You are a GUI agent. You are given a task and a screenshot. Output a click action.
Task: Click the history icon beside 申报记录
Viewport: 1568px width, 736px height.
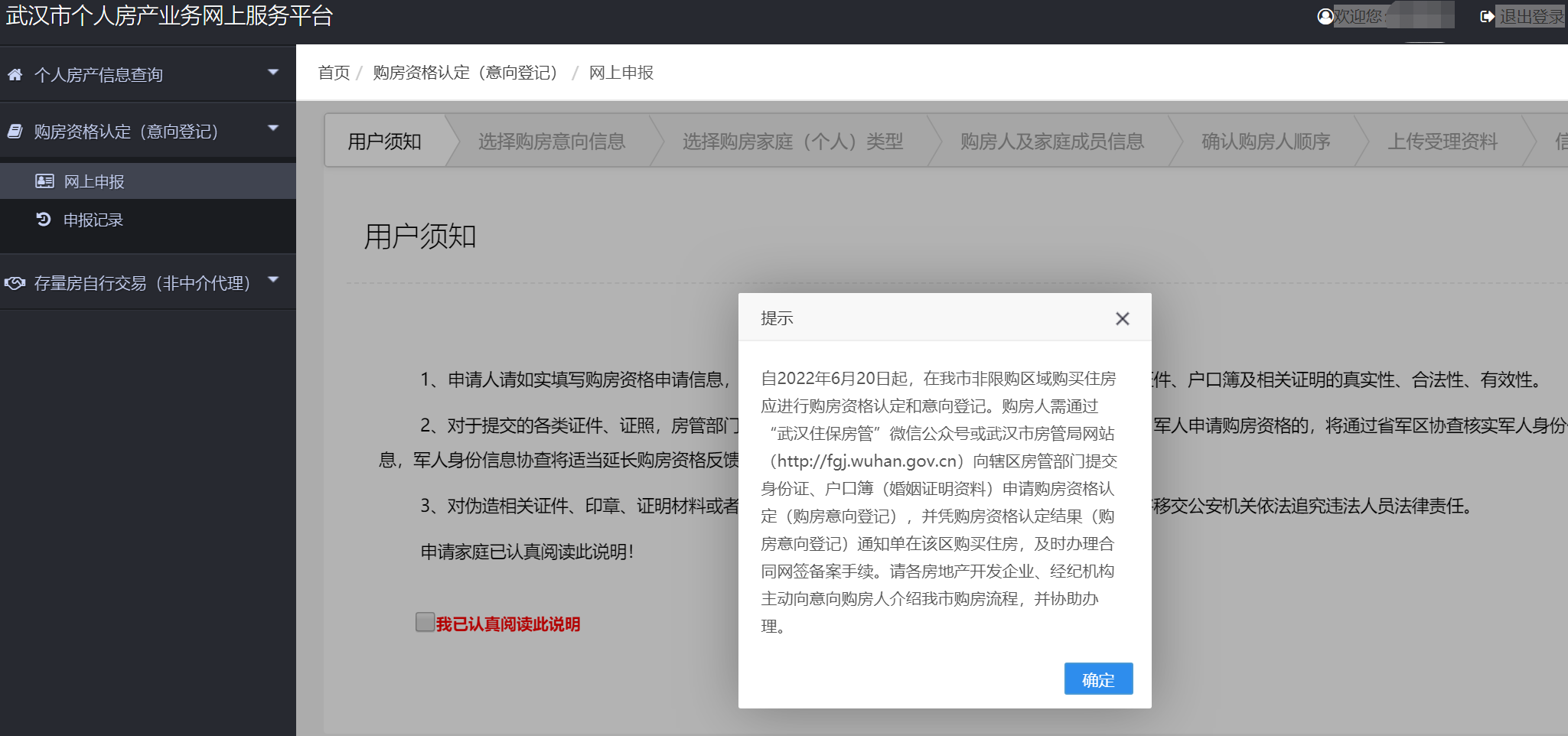click(44, 220)
